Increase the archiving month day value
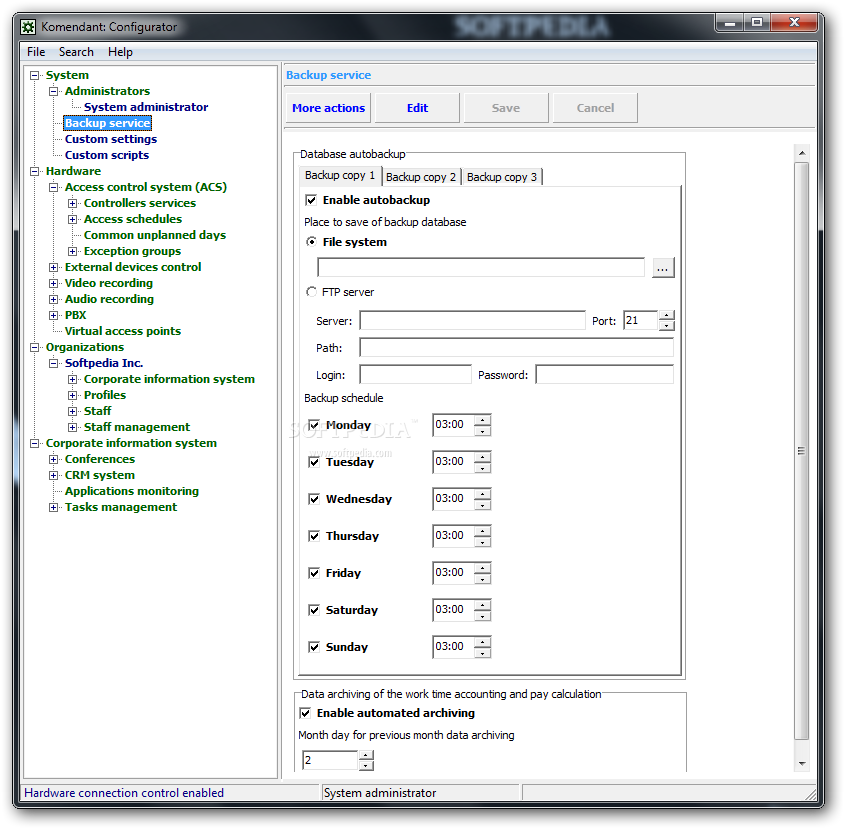This screenshot has width=845, height=829. pos(366,756)
